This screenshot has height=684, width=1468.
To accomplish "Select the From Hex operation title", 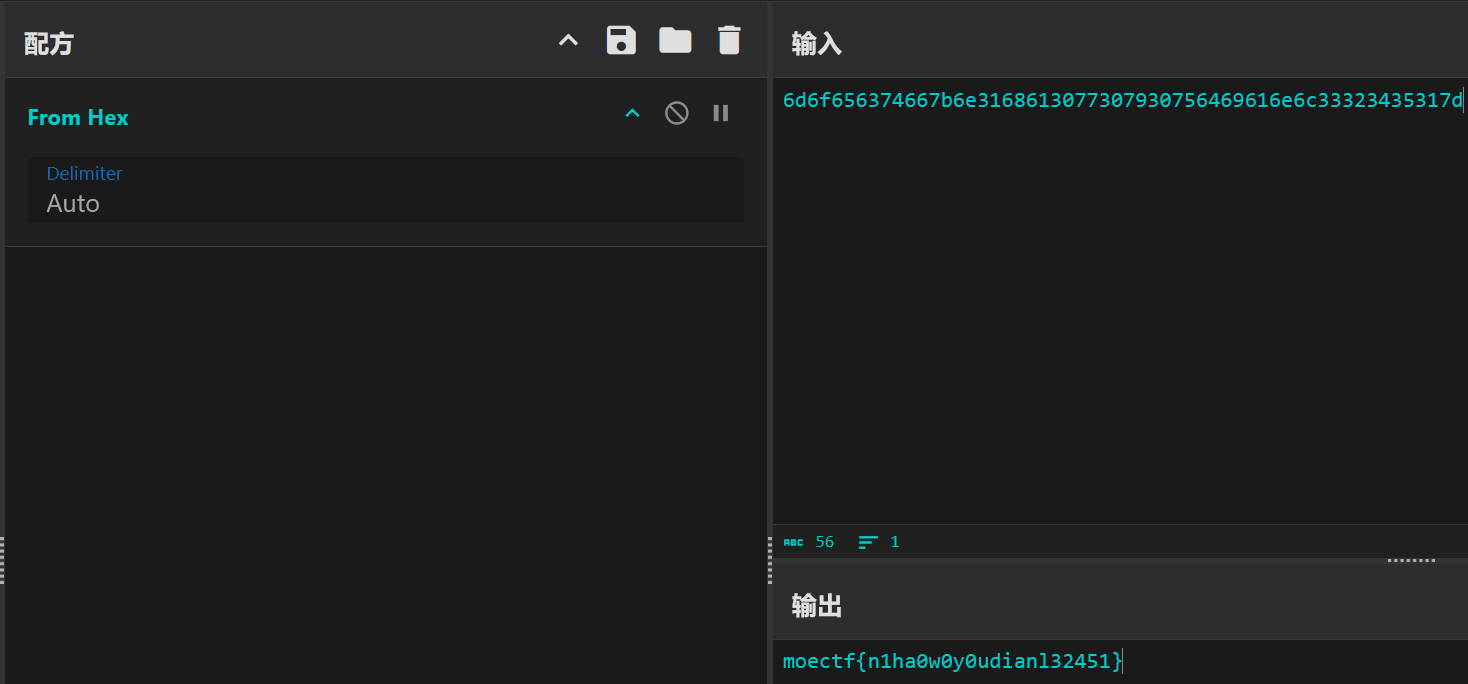I will (78, 118).
